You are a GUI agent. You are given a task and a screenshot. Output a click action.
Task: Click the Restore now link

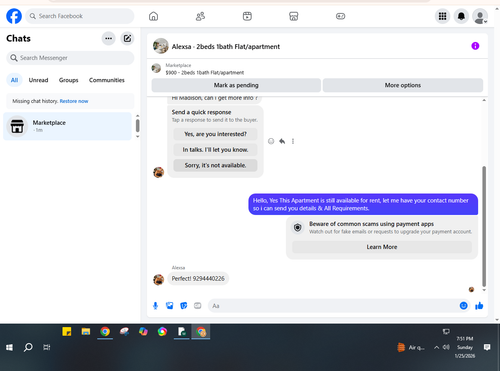point(74,101)
